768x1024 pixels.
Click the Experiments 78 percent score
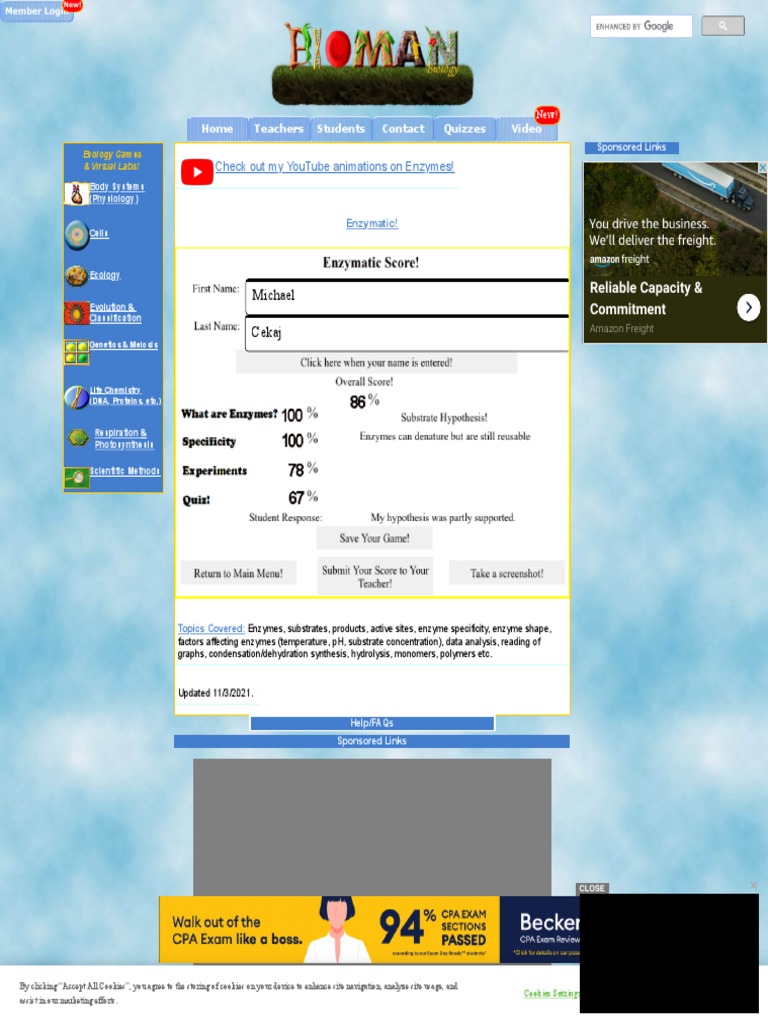[296, 470]
